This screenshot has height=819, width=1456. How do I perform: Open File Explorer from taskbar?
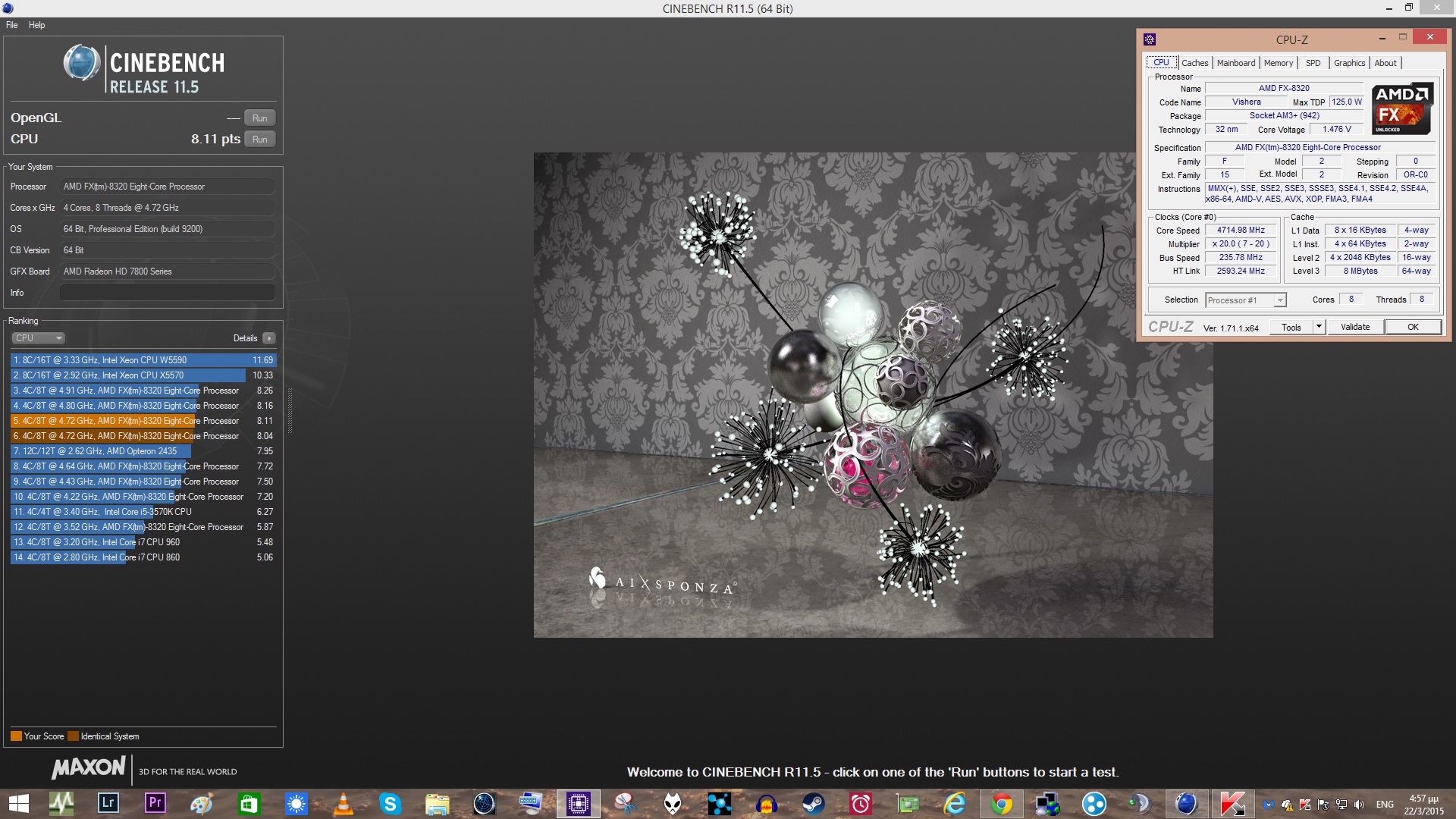pos(437,804)
